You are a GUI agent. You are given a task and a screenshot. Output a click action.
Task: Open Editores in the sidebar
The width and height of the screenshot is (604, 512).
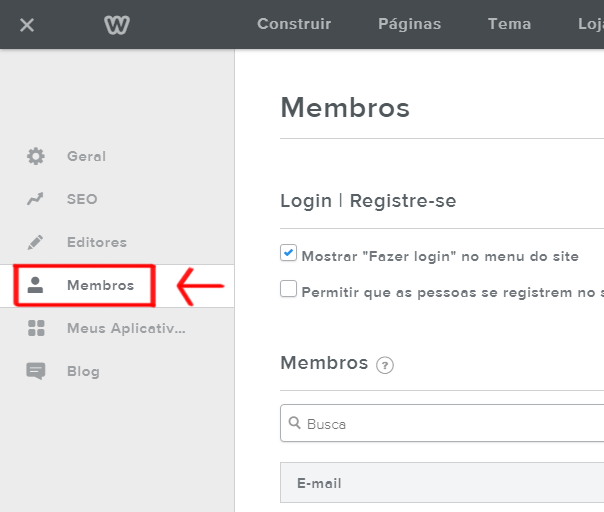pyautogui.click(x=96, y=242)
